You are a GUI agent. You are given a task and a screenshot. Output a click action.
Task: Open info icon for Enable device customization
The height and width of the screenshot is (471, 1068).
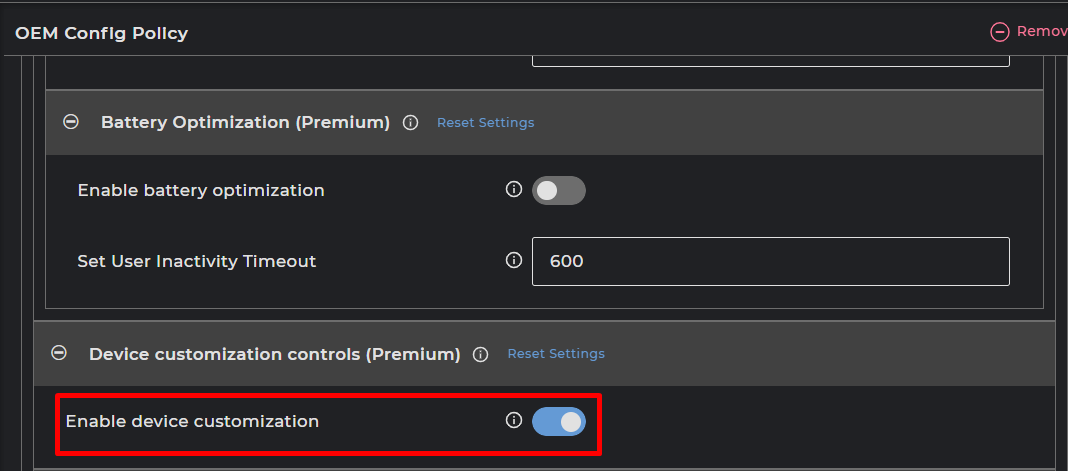(514, 421)
